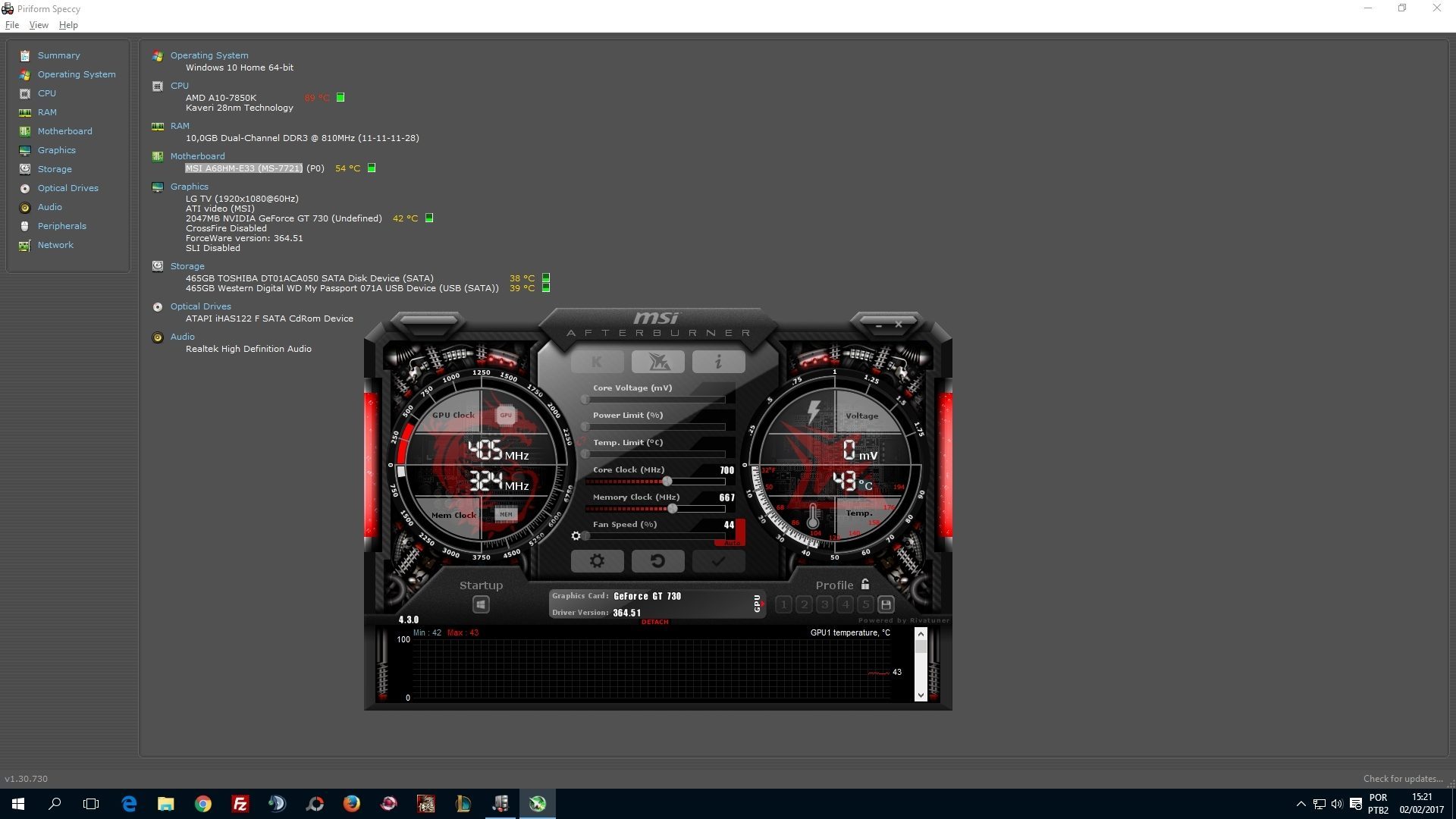Open the Help menu in Speccy
Screen dimensions: 1456x819
pyautogui.click(x=68, y=25)
